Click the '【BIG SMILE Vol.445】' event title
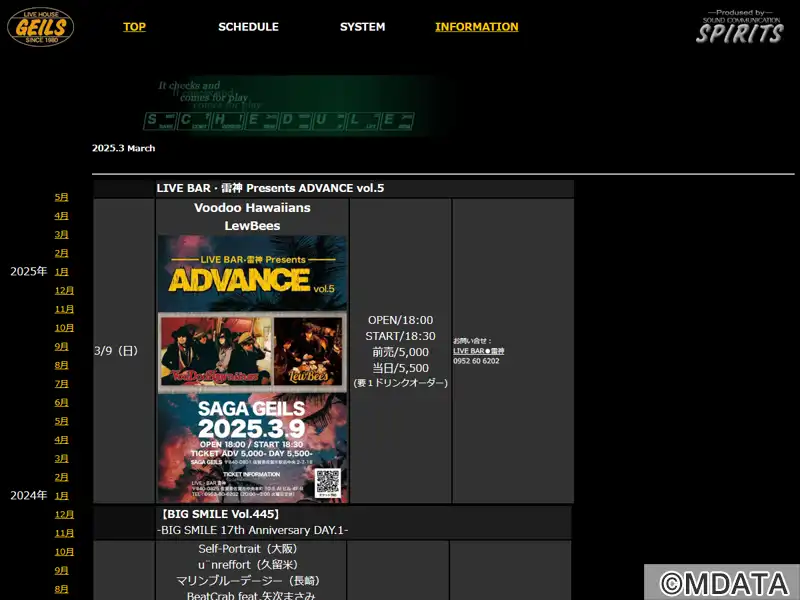Viewport: 800px width, 600px height. pos(220,514)
